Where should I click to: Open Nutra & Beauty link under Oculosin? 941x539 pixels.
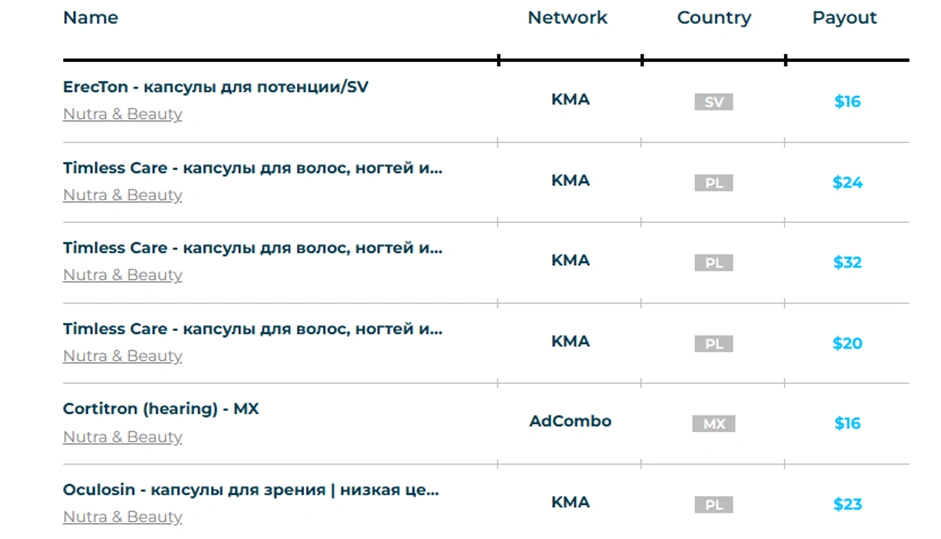122,517
